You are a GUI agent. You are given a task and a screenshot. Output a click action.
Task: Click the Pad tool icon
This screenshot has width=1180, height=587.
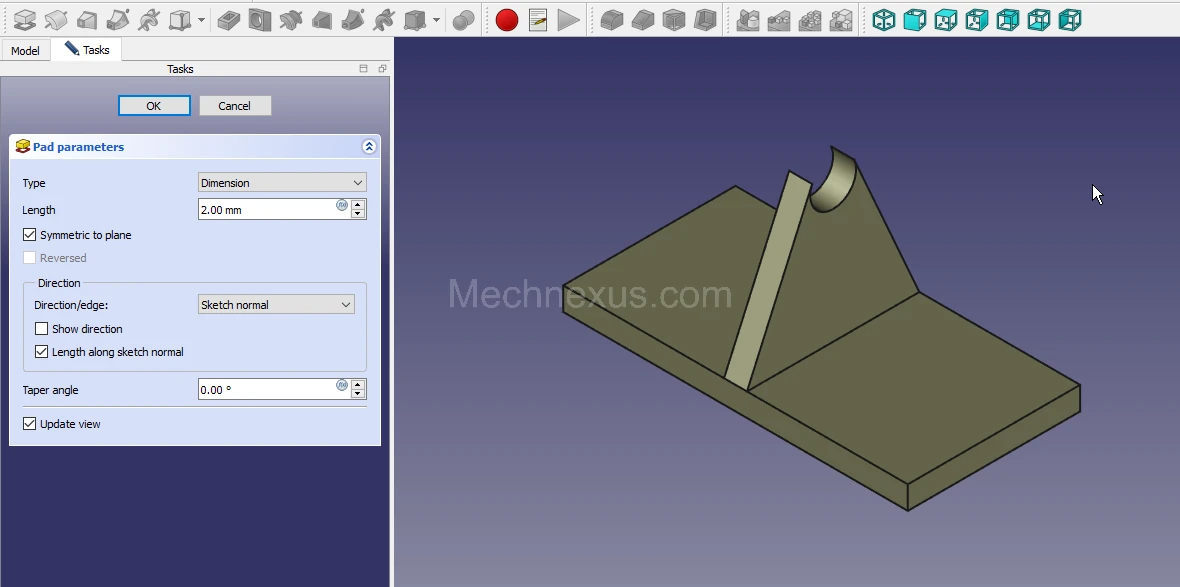pos(25,20)
